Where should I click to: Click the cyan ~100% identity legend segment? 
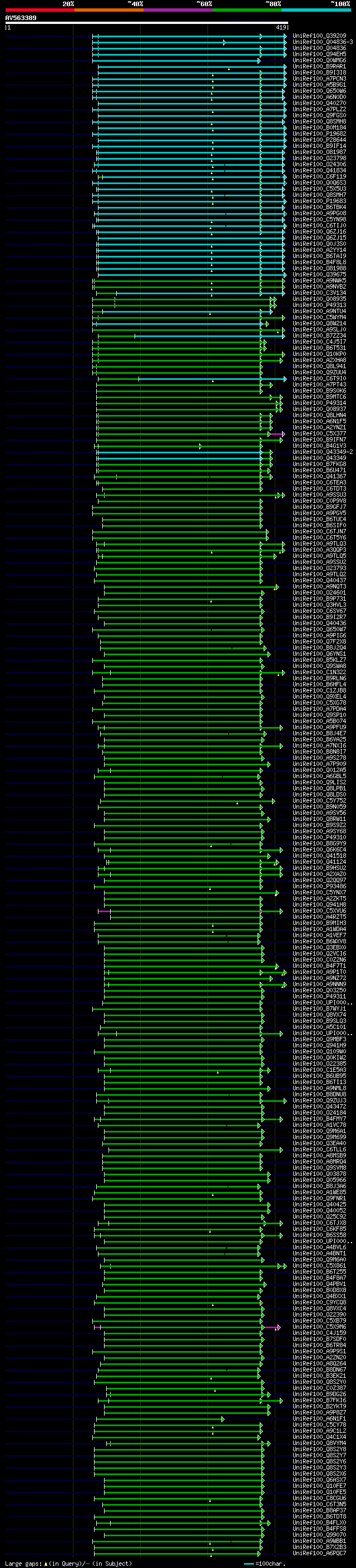(316, 10)
